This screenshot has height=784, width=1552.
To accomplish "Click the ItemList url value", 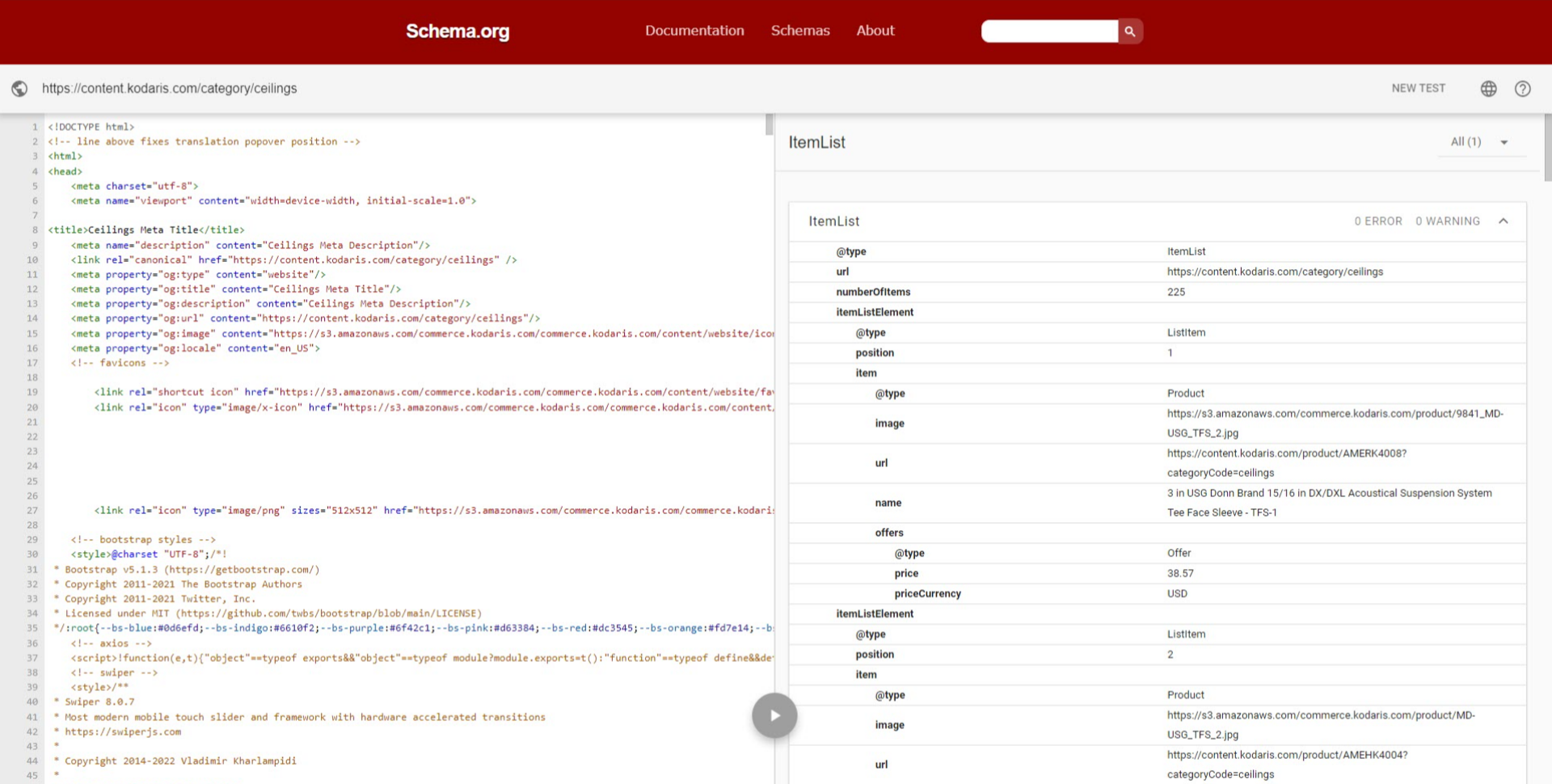I will coord(1275,272).
